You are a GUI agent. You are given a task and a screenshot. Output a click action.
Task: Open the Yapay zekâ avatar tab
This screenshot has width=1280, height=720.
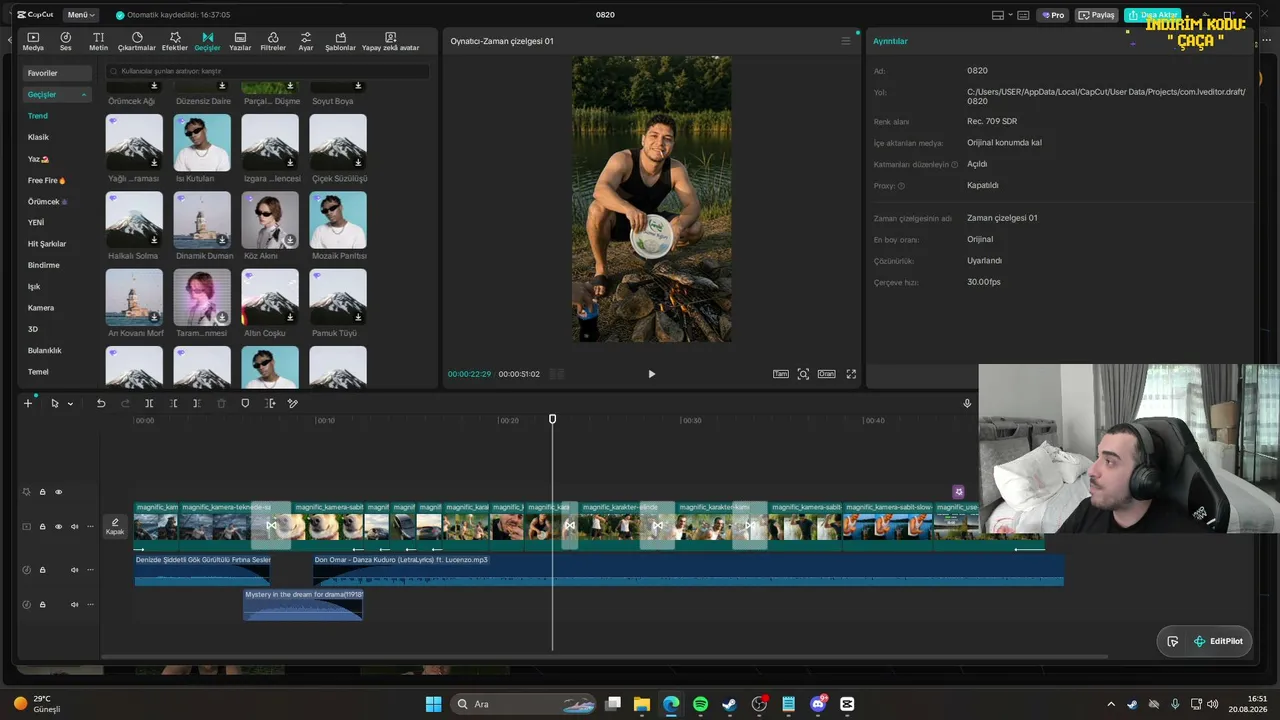tap(391, 41)
